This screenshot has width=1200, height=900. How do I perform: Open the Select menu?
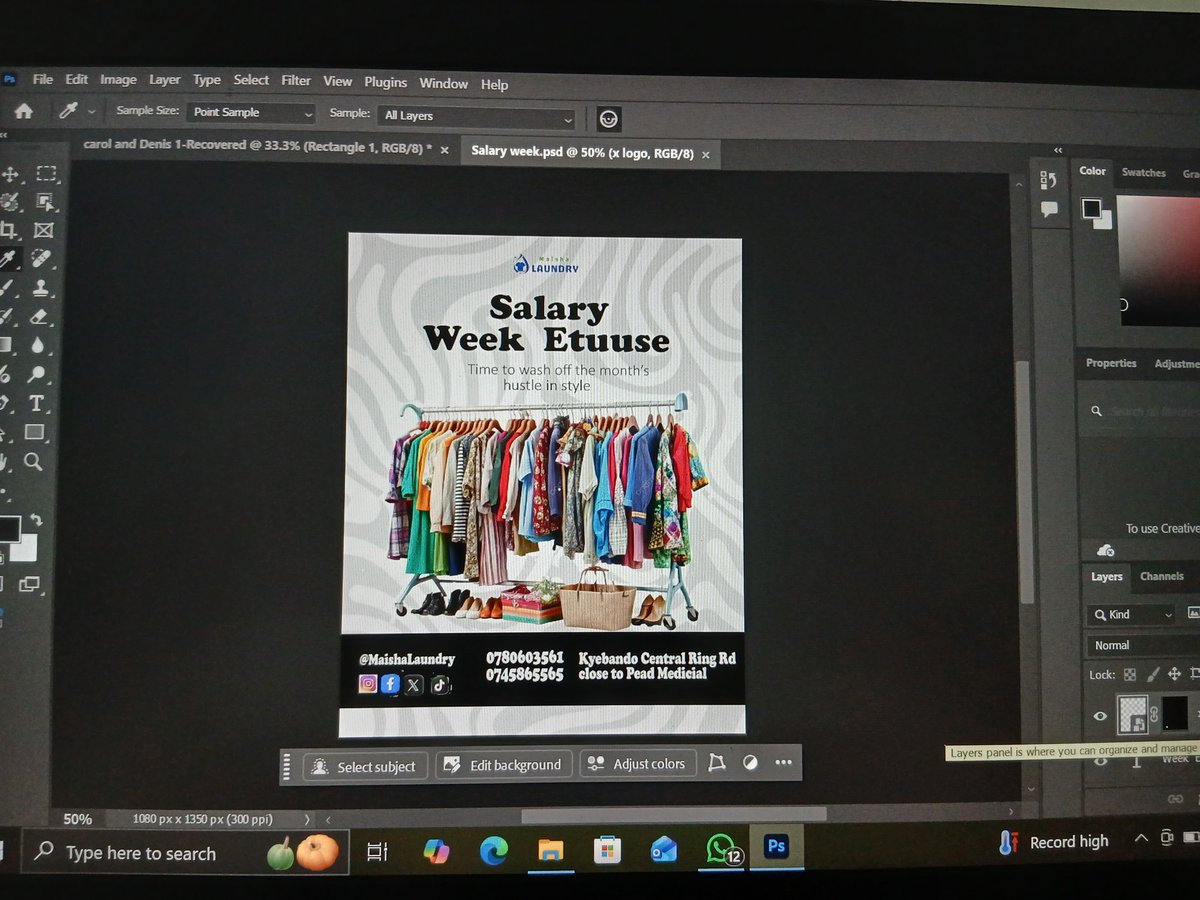(x=251, y=80)
